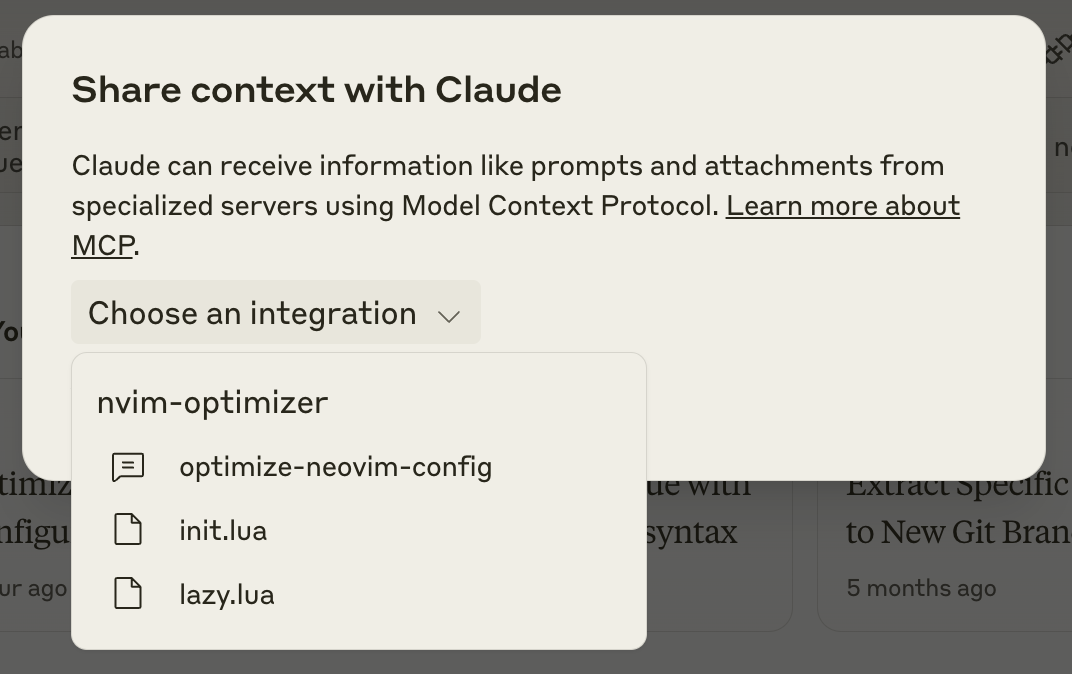1072x674 pixels.
Task: Click the chat prompt icon beside optimize-neovim-config
Action: pyautogui.click(x=128, y=468)
